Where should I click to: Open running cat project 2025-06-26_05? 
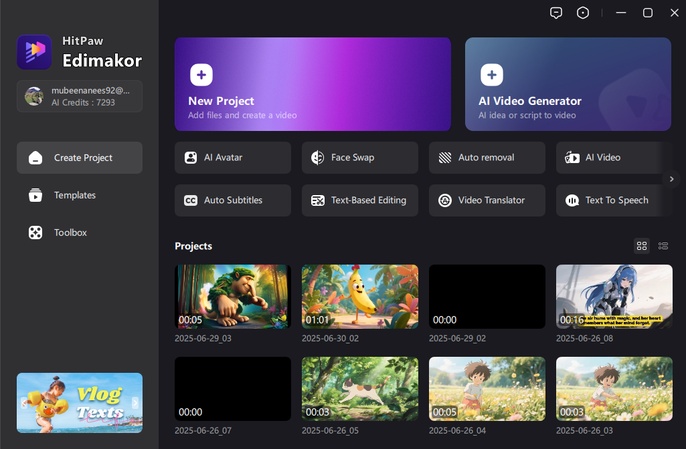pos(360,389)
